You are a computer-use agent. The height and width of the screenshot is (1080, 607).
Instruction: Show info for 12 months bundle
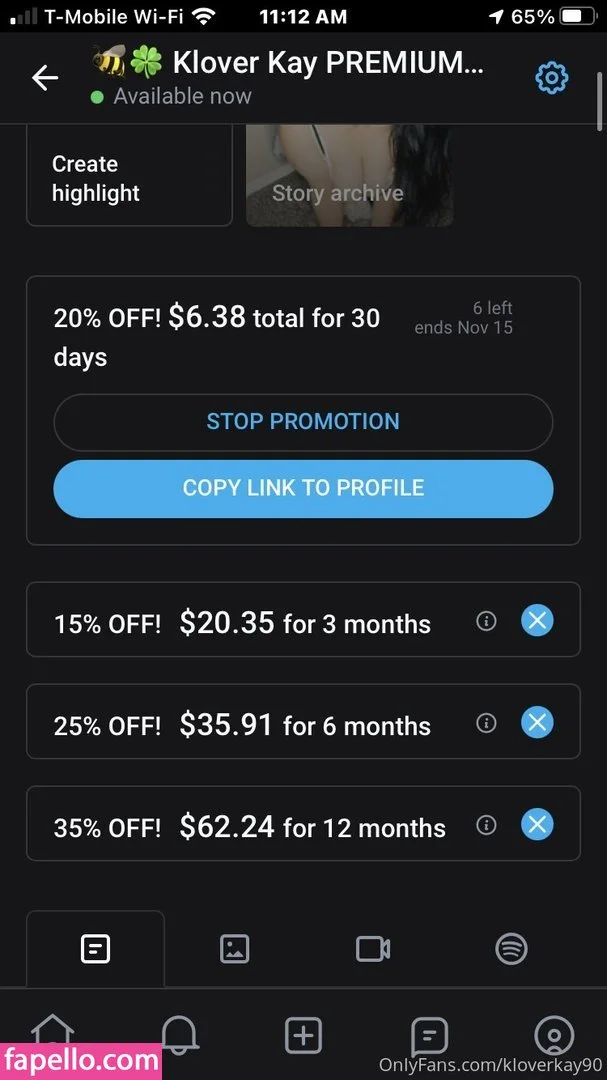coord(486,825)
